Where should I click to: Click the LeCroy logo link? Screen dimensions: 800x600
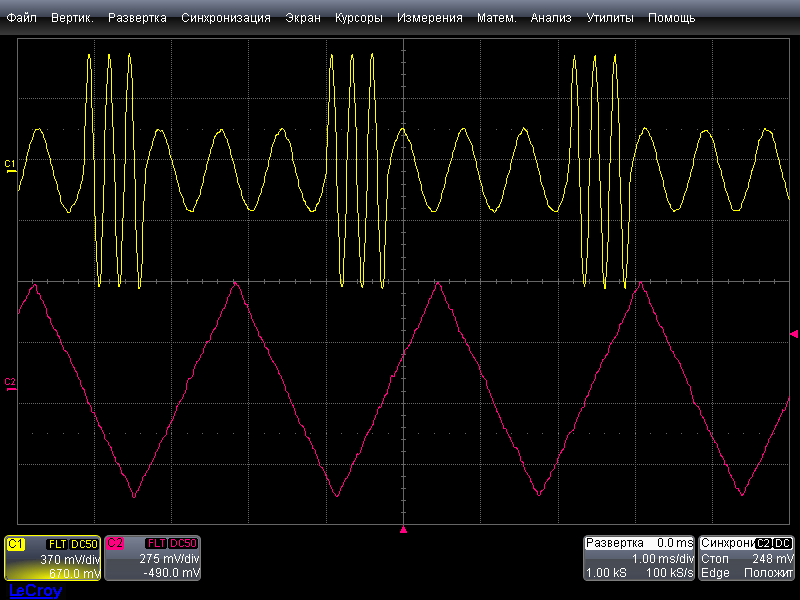(x=35, y=591)
